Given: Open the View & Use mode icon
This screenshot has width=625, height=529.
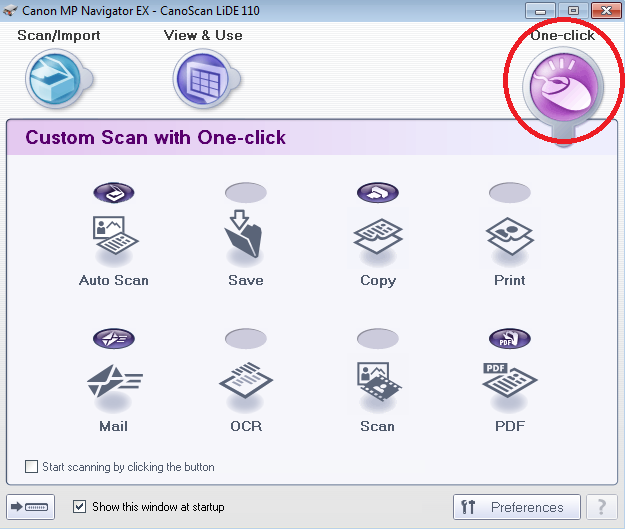Looking at the screenshot, I should click(x=204, y=79).
